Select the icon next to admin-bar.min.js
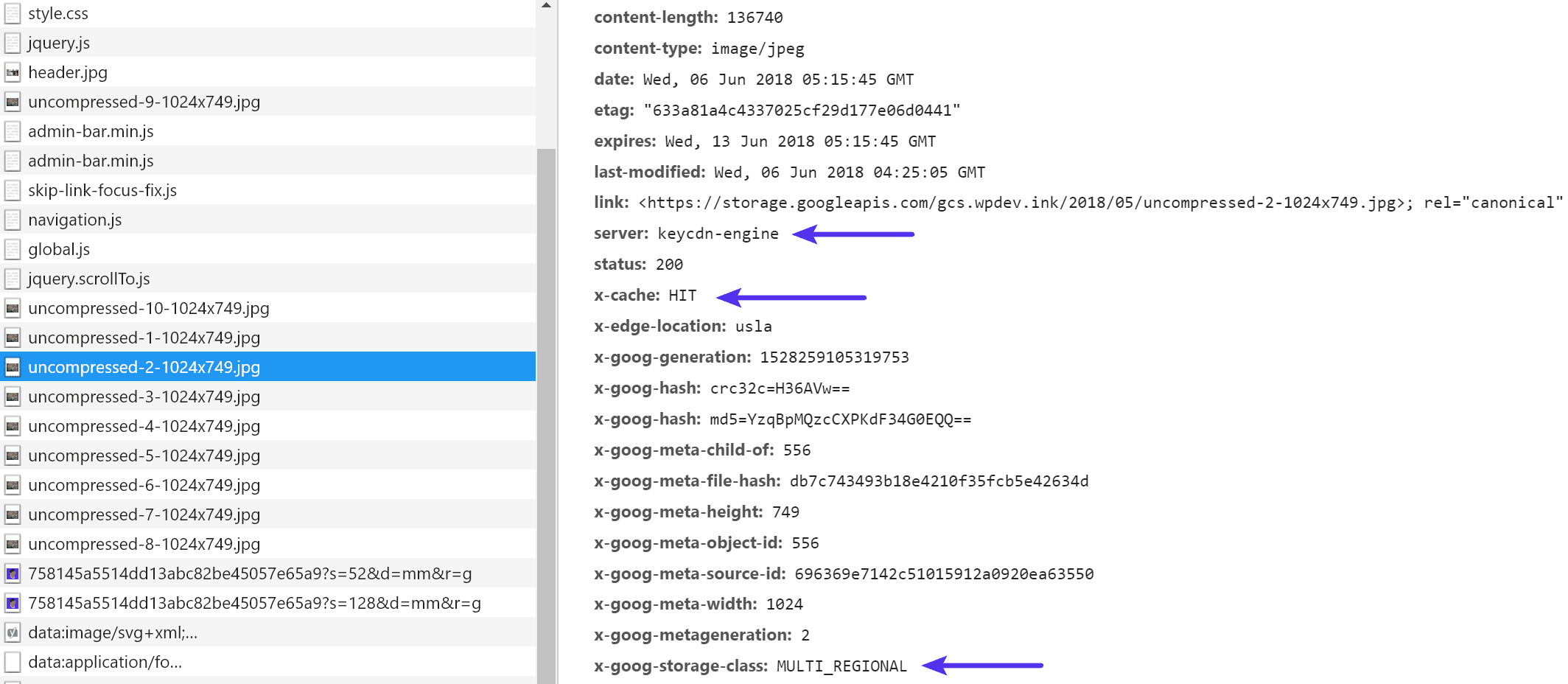The image size is (1568, 684). pos(13,131)
